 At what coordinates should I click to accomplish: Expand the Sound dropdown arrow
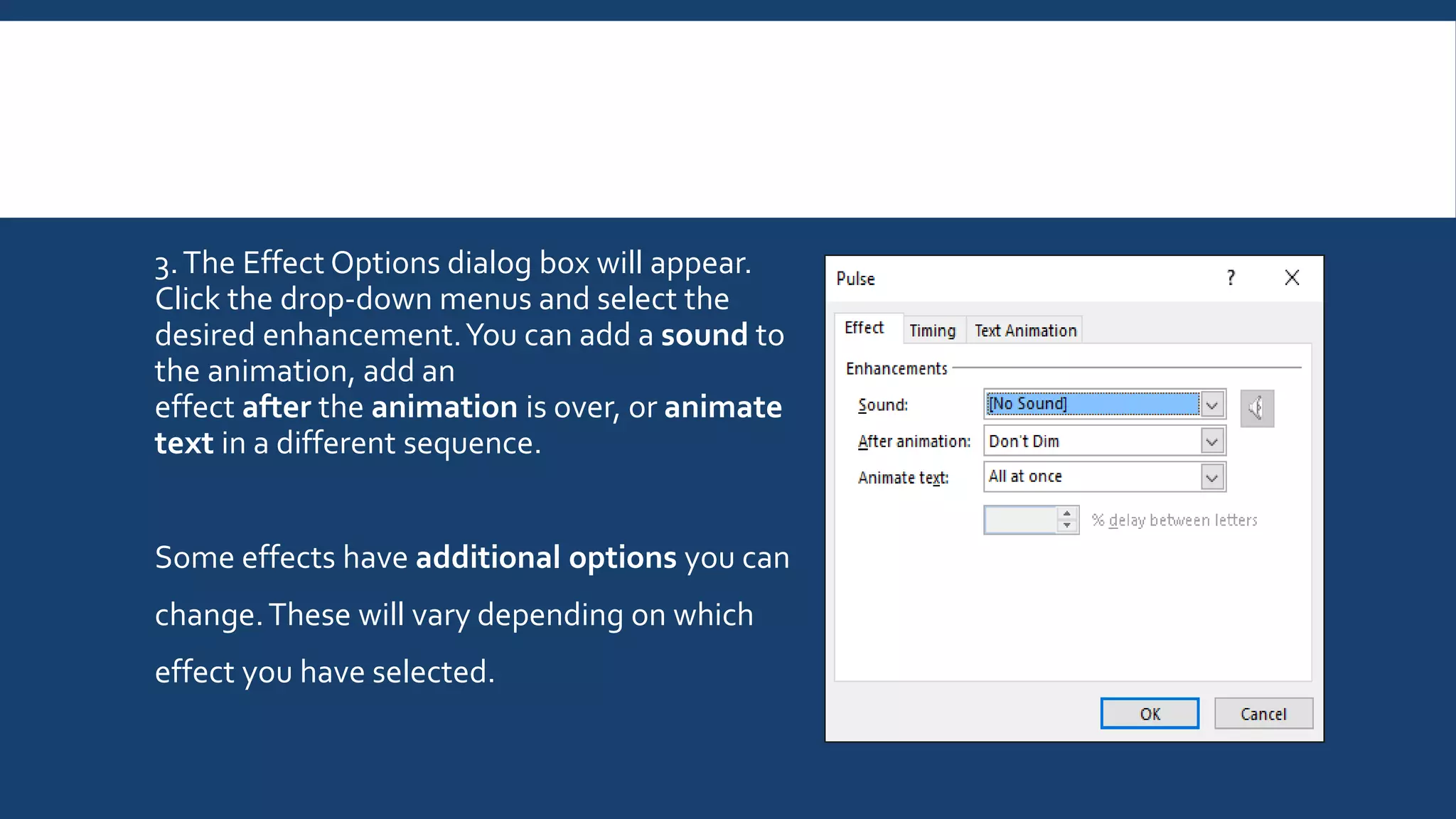click(x=1212, y=405)
